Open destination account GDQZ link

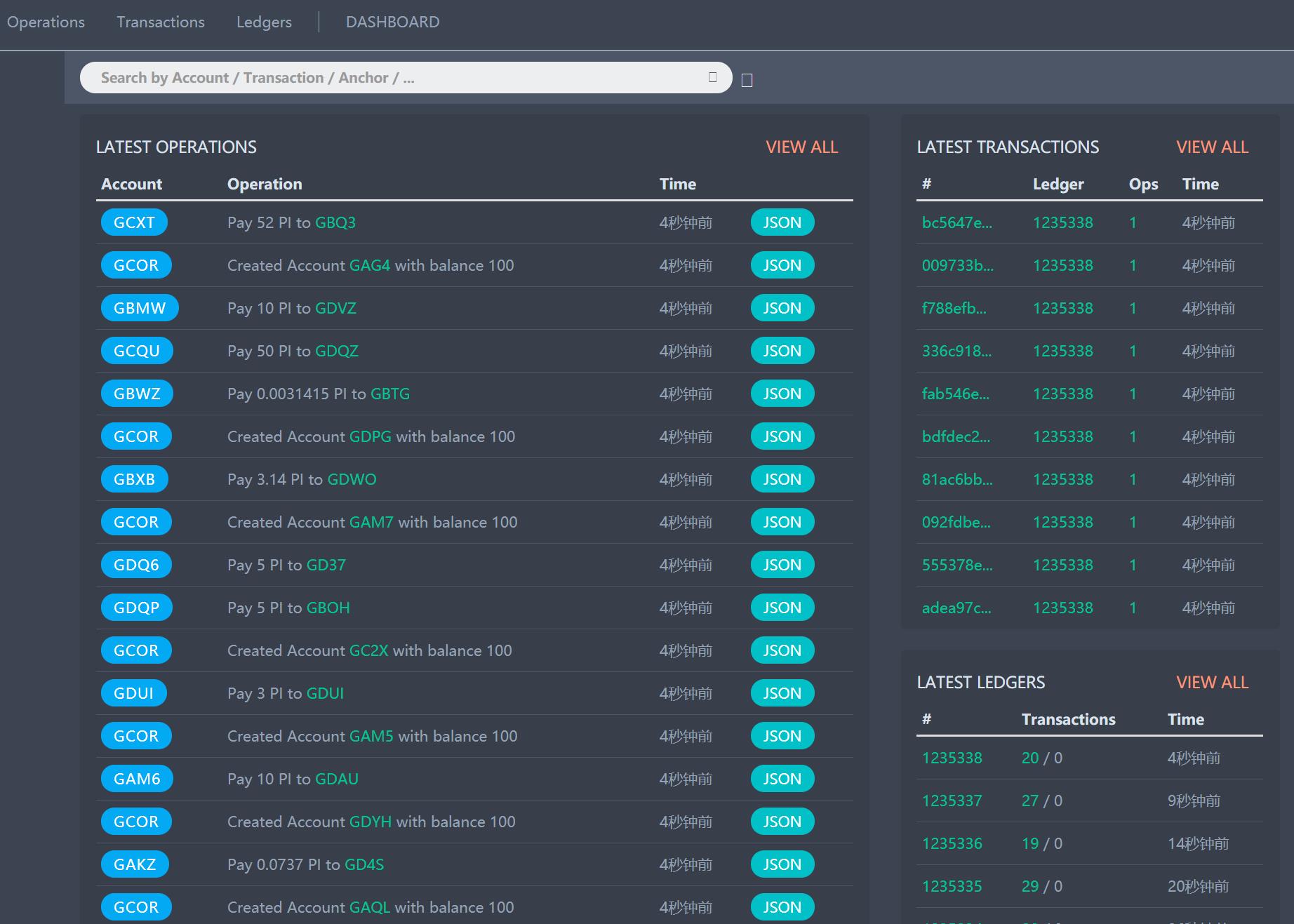tap(337, 351)
